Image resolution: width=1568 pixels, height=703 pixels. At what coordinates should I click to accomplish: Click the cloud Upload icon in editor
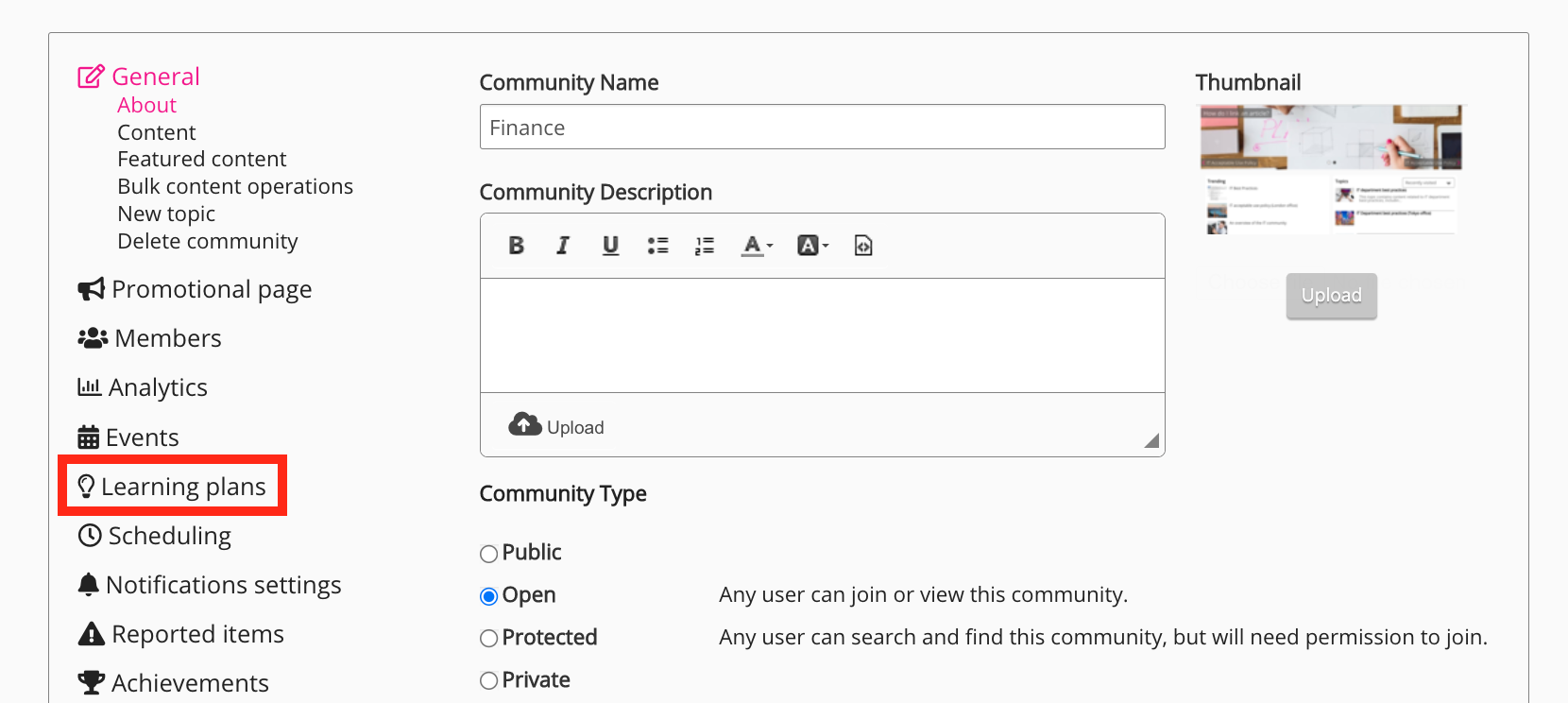(x=525, y=425)
